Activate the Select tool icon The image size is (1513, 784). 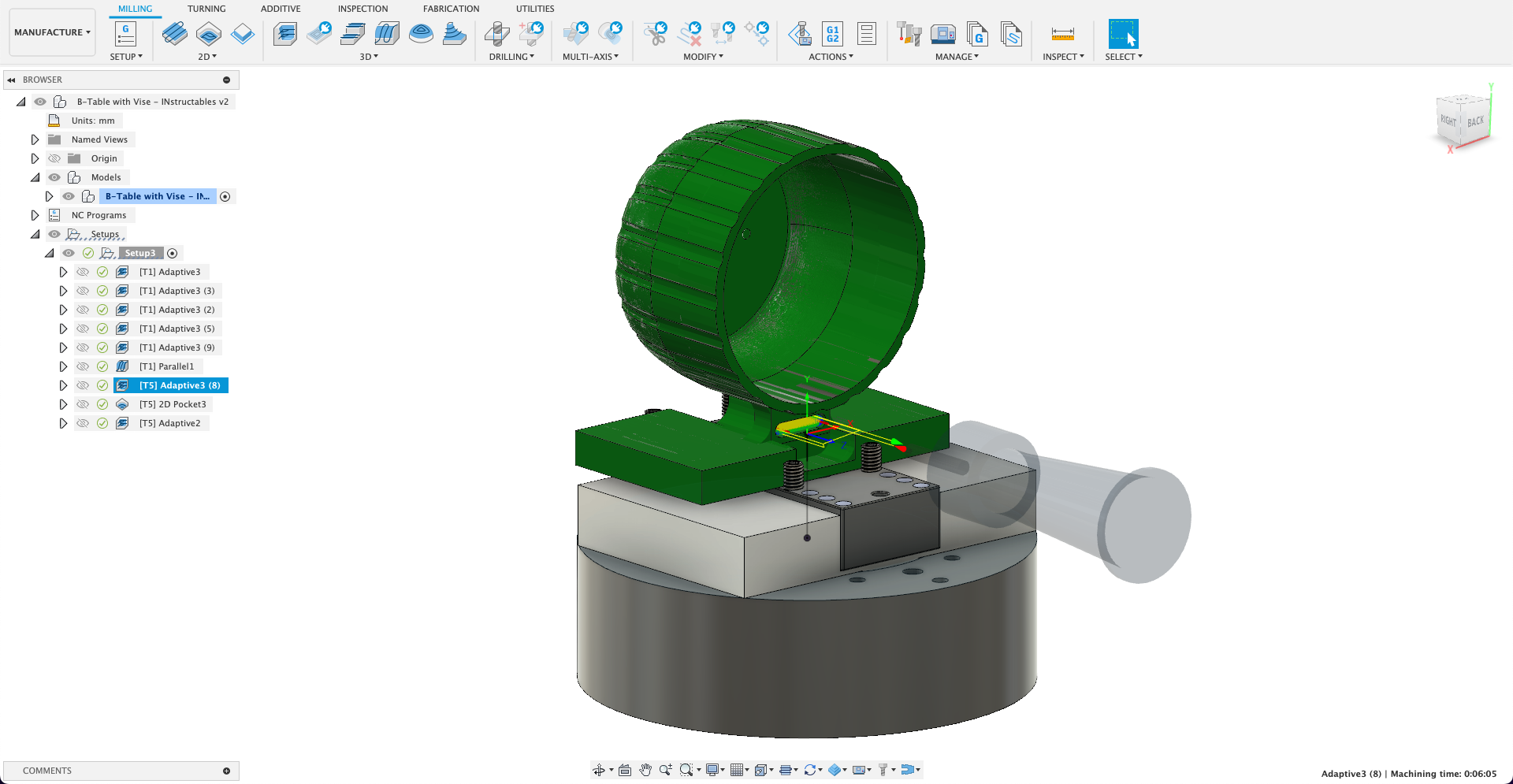pyautogui.click(x=1123, y=34)
